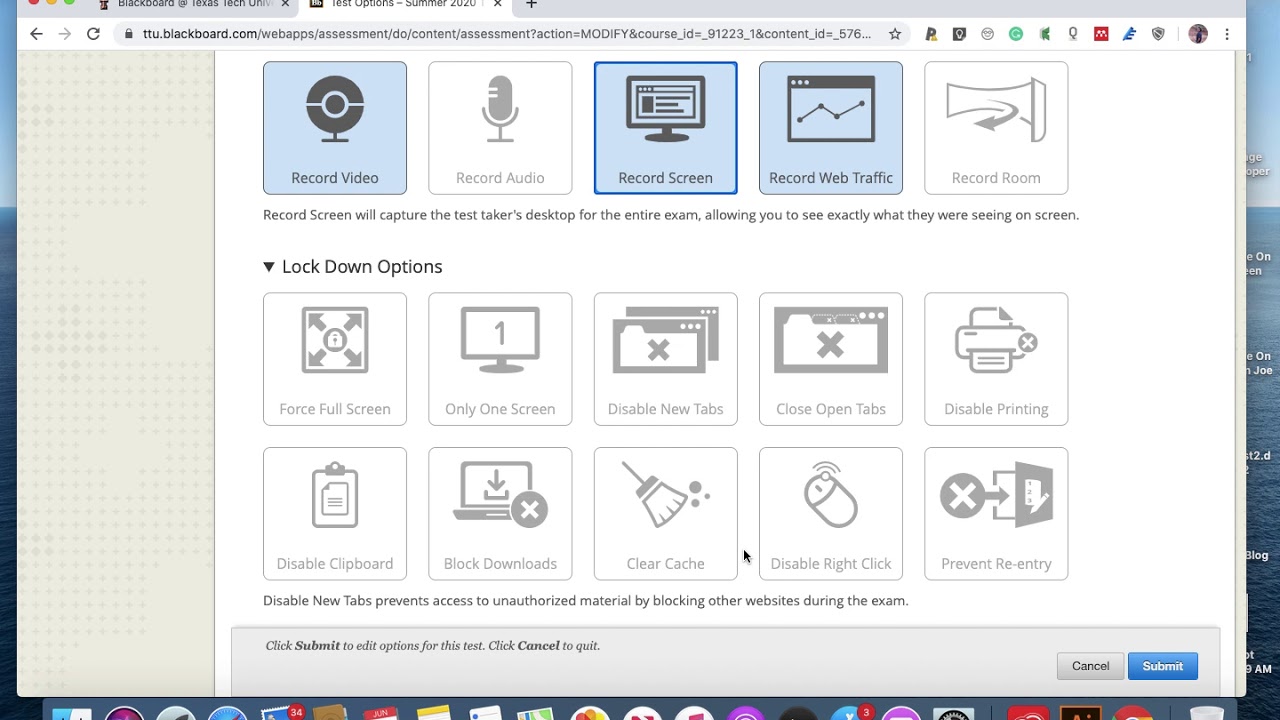
Task: Open the Chrome profile avatar
Action: (1198, 34)
